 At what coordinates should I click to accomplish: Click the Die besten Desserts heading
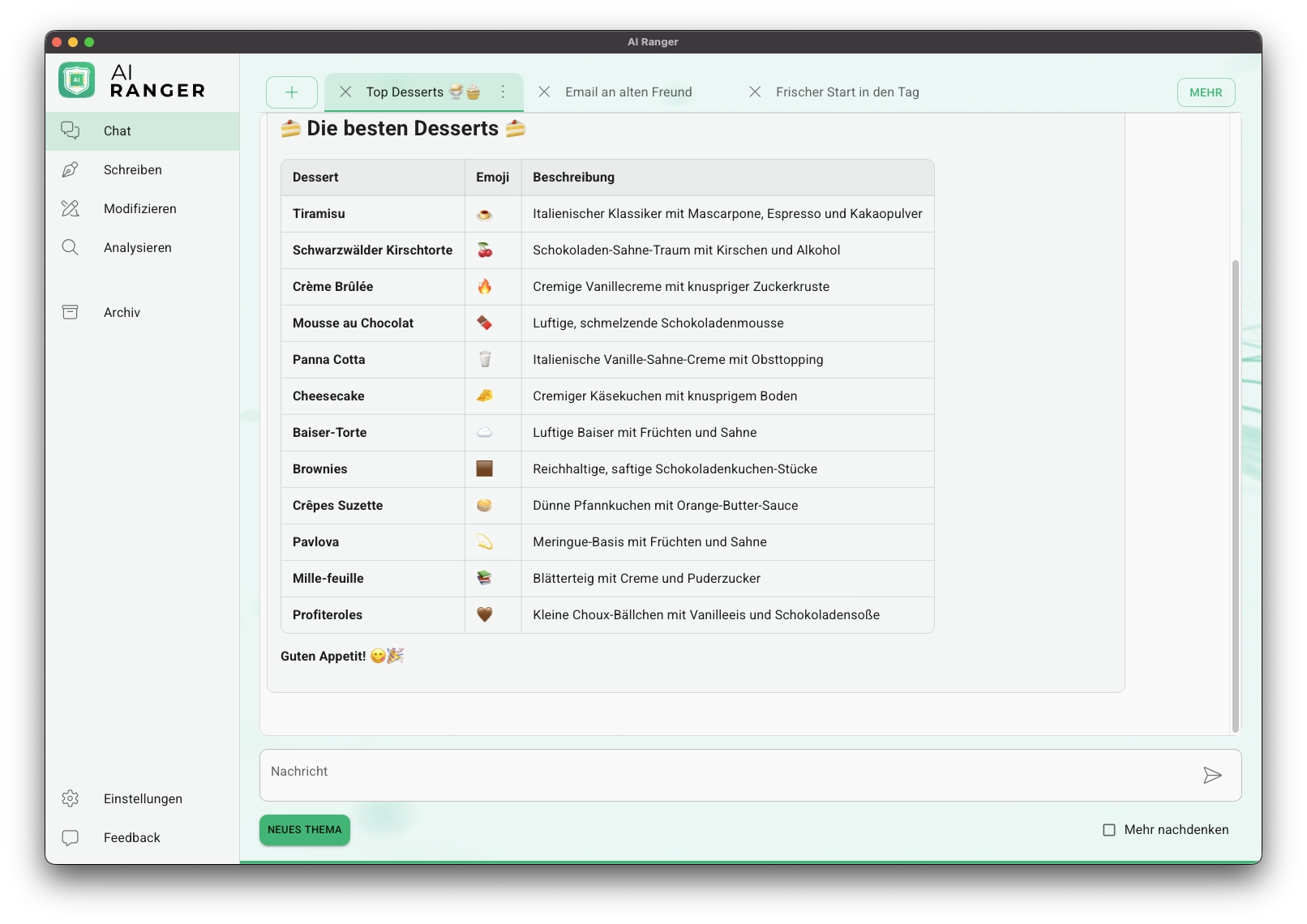403,128
